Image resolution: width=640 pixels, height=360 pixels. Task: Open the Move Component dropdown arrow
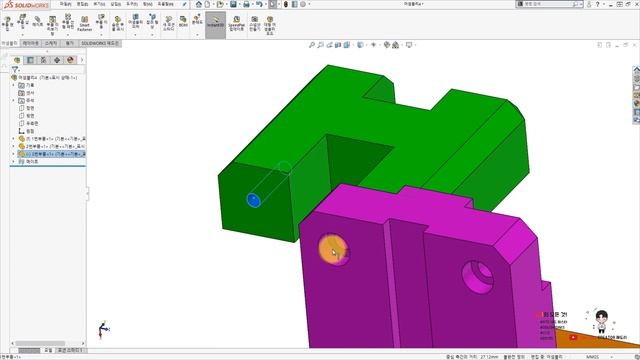pyautogui.click(x=101, y=35)
